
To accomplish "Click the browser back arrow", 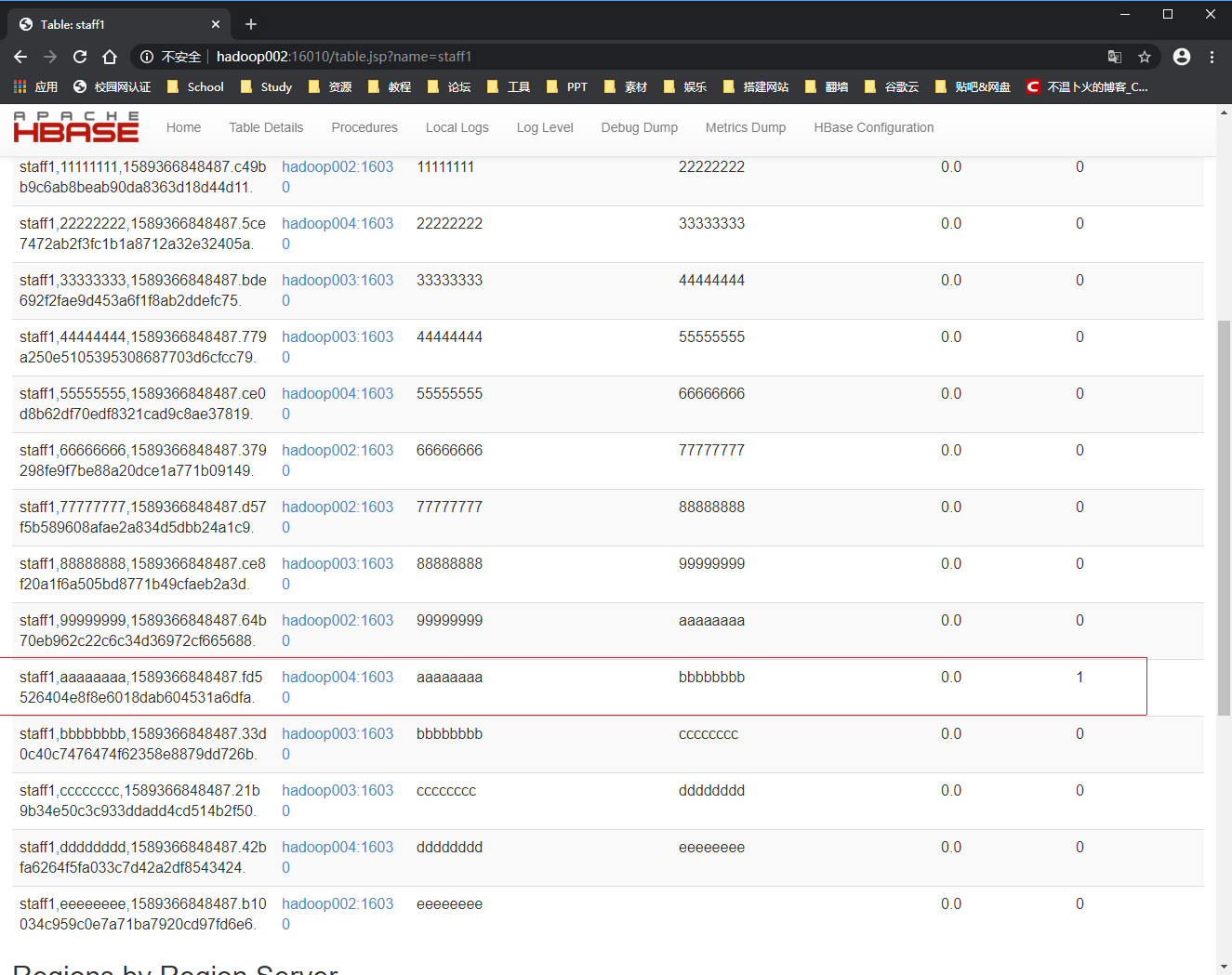I will click(x=20, y=57).
